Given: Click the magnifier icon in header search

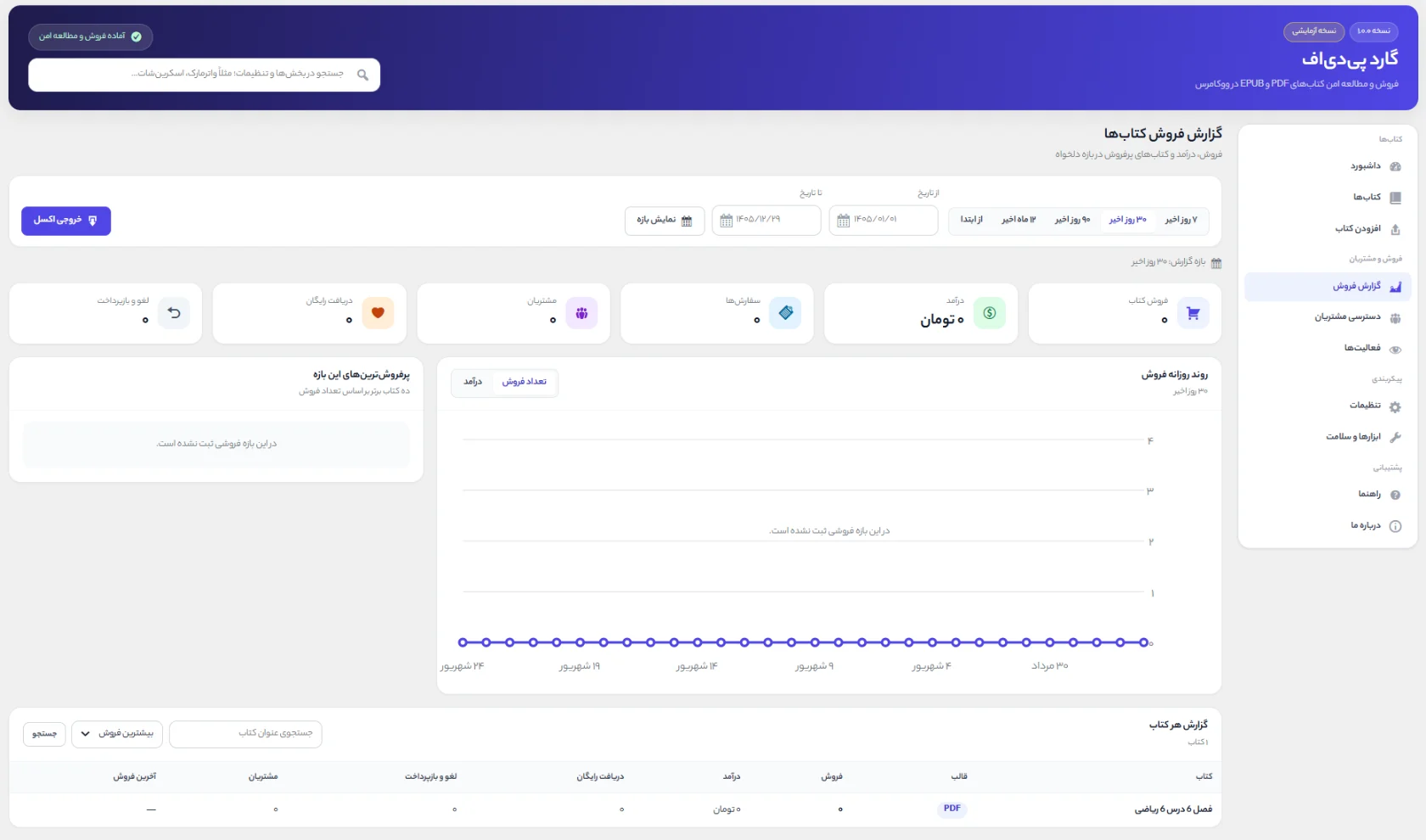Looking at the screenshot, I should [x=363, y=75].
